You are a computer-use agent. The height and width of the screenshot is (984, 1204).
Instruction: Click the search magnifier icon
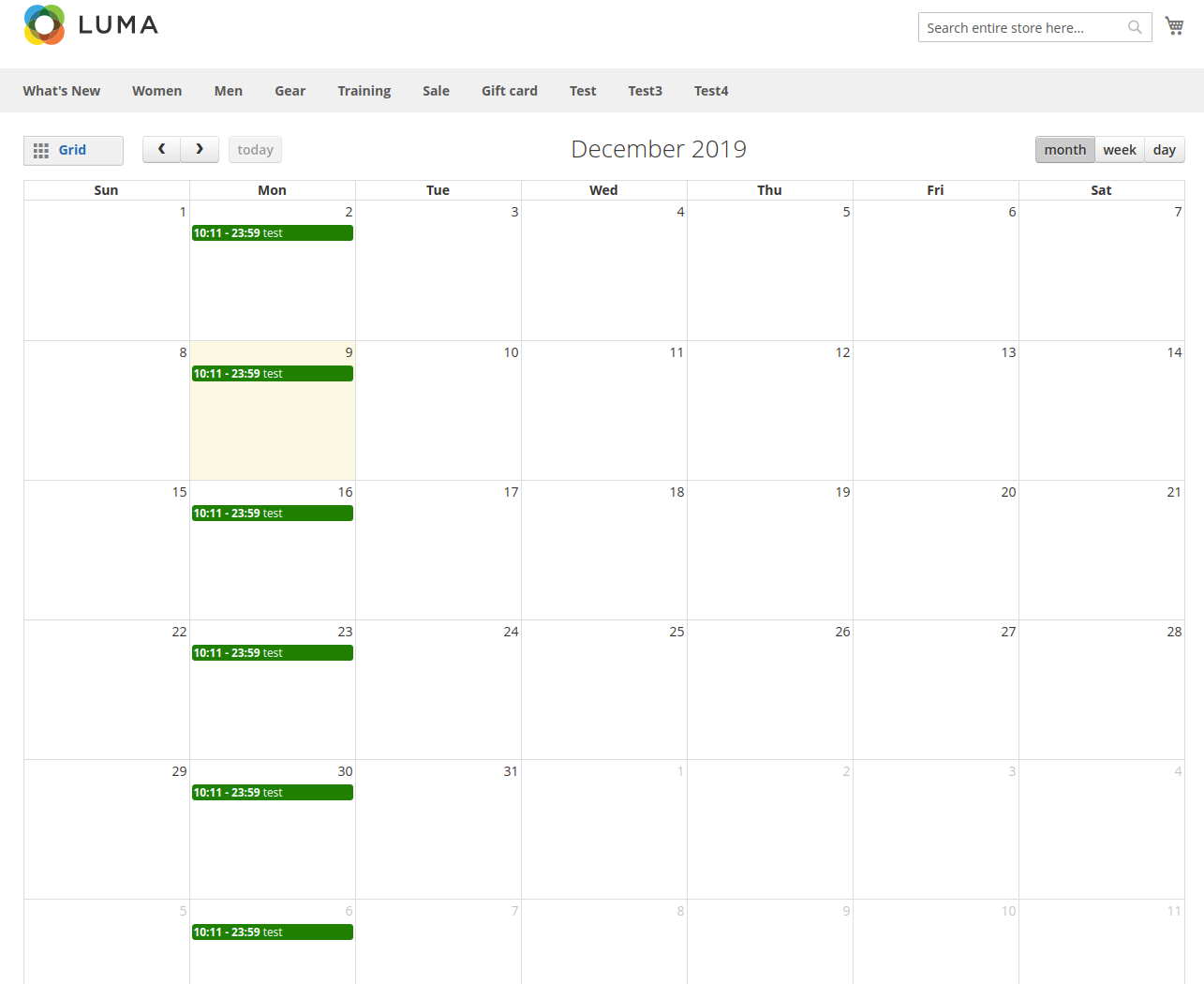pyautogui.click(x=1135, y=27)
